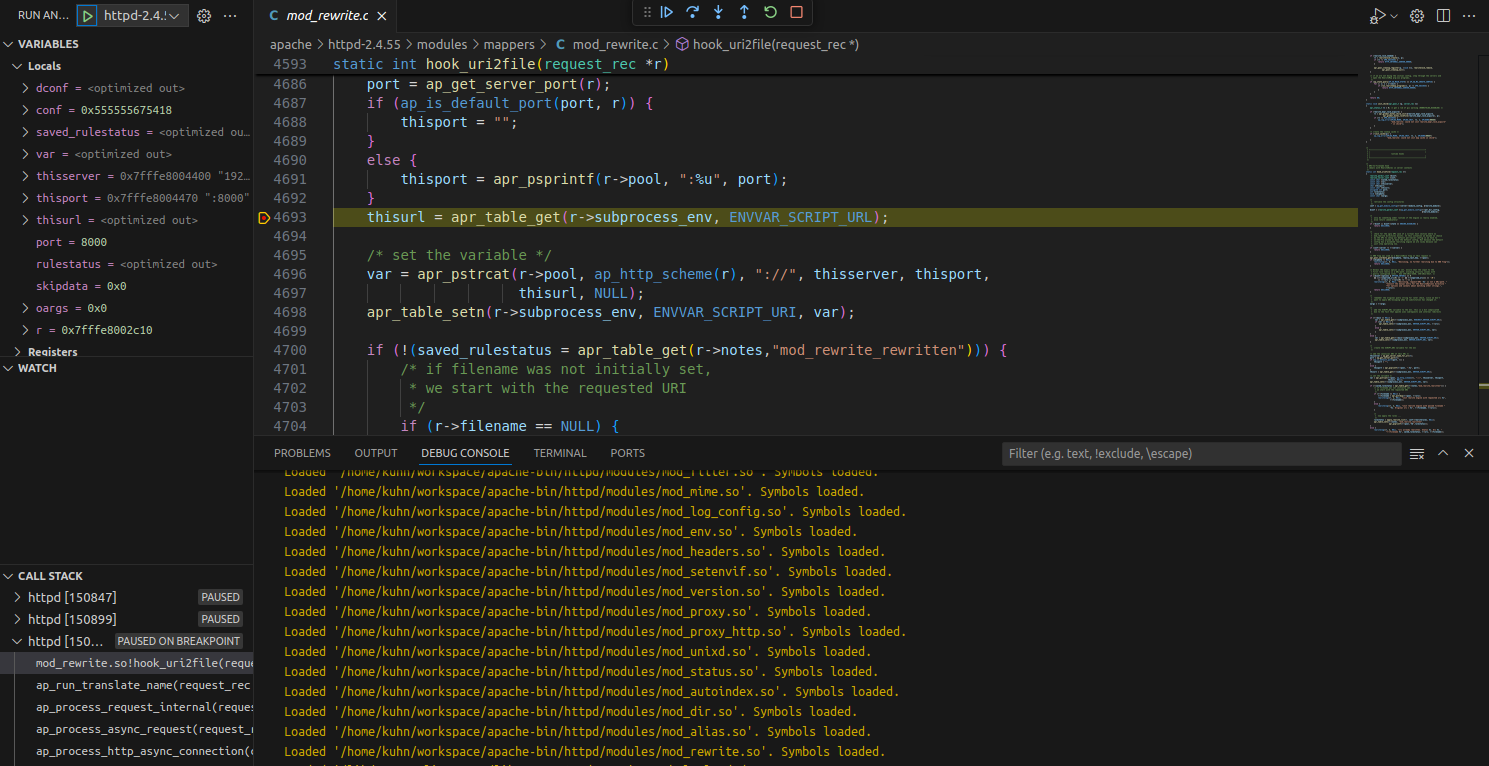
Task: Expand thread httpd [150847]
Action: pyautogui.click(x=17, y=597)
